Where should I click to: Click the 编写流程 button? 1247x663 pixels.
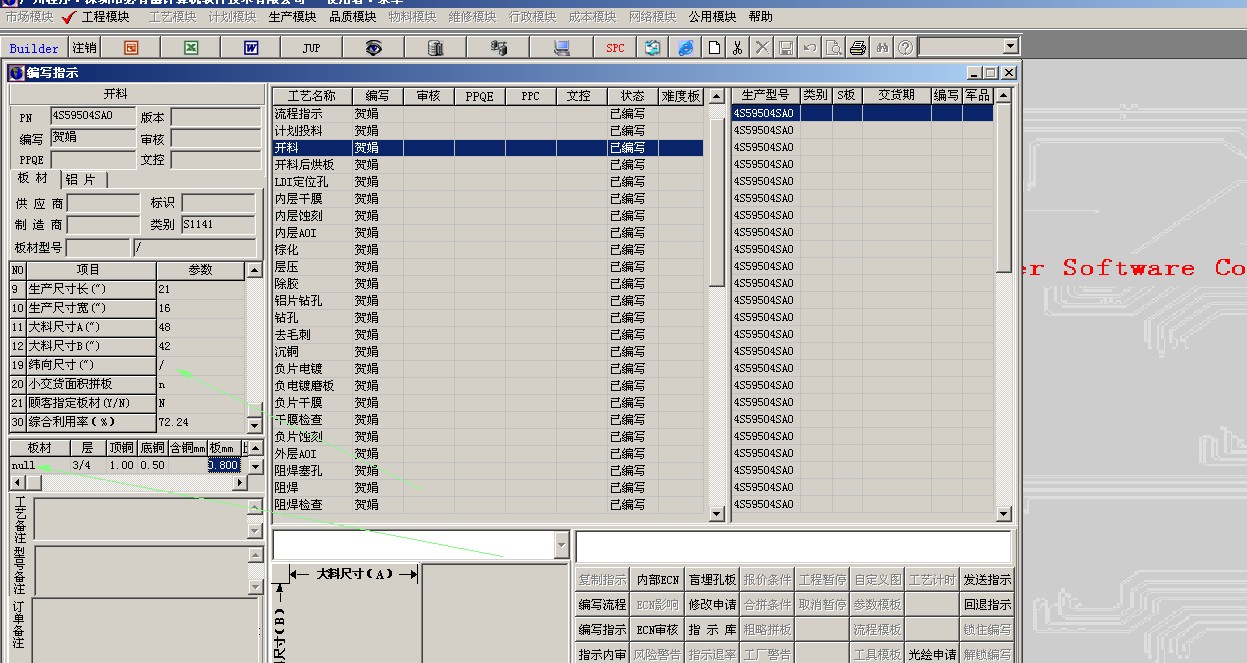pos(602,605)
